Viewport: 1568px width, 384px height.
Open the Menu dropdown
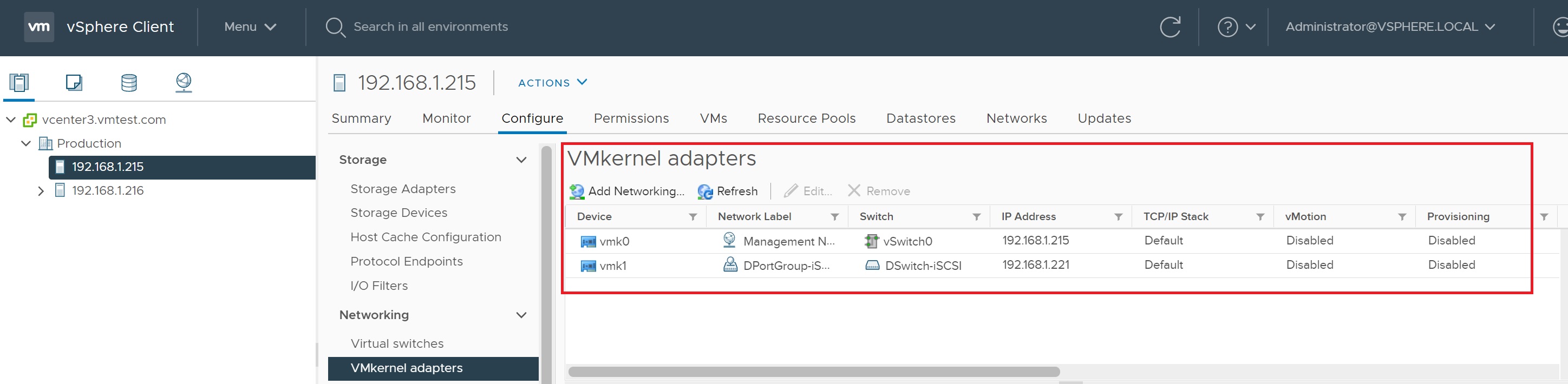250,27
